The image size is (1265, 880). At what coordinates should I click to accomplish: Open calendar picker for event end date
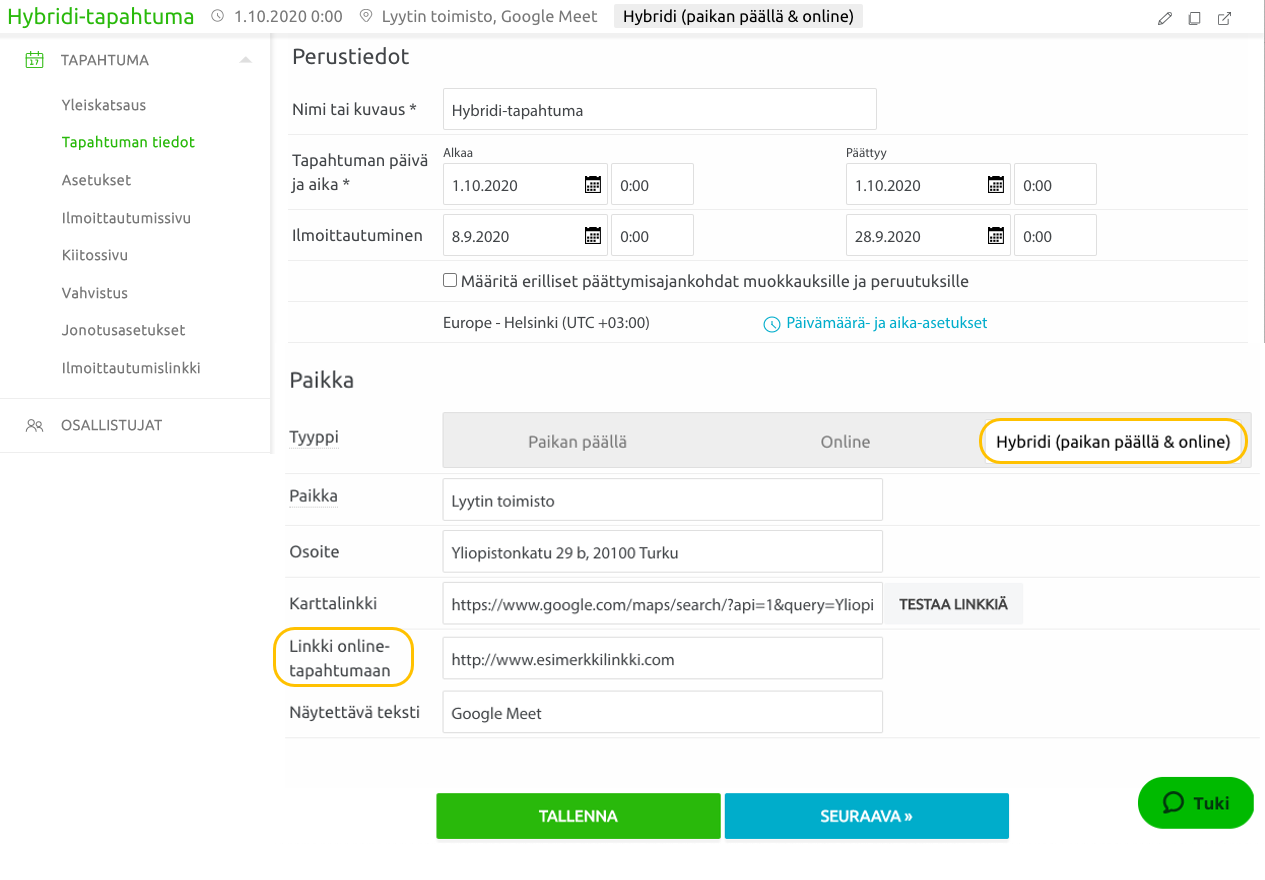click(996, 185)
